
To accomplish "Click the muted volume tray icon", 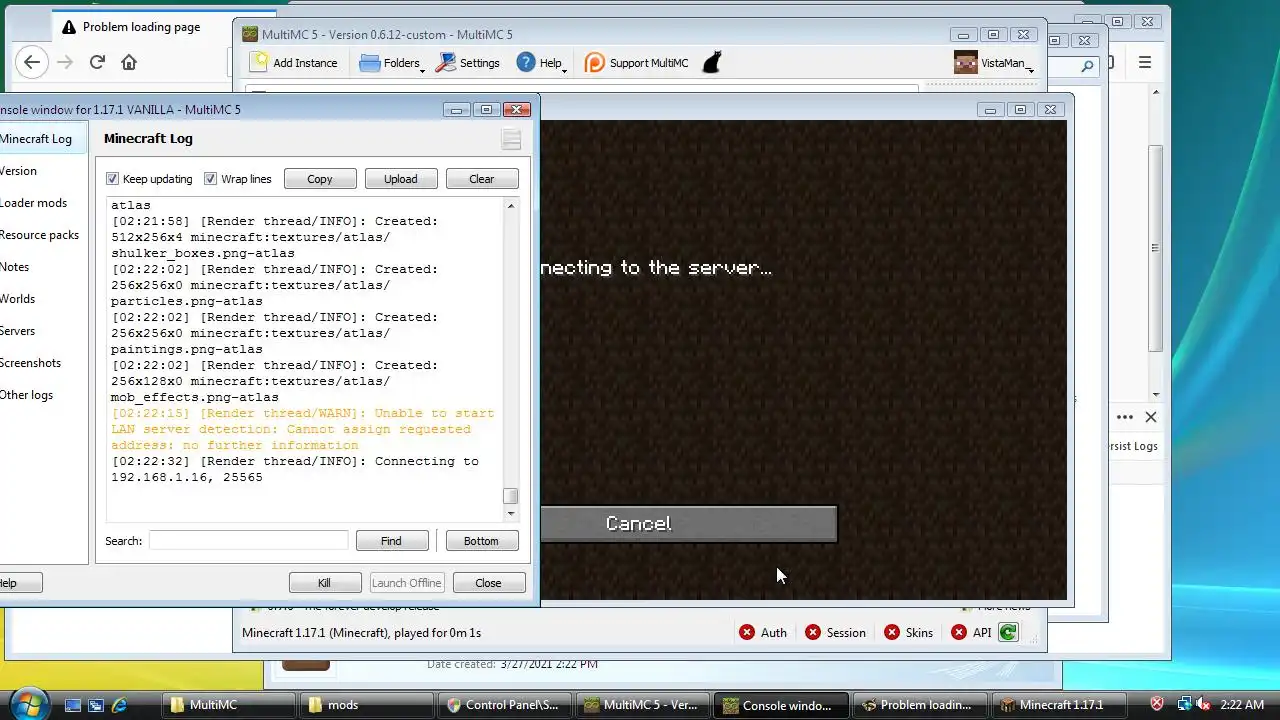I will pyautogui.click(x=1203, y=704).
